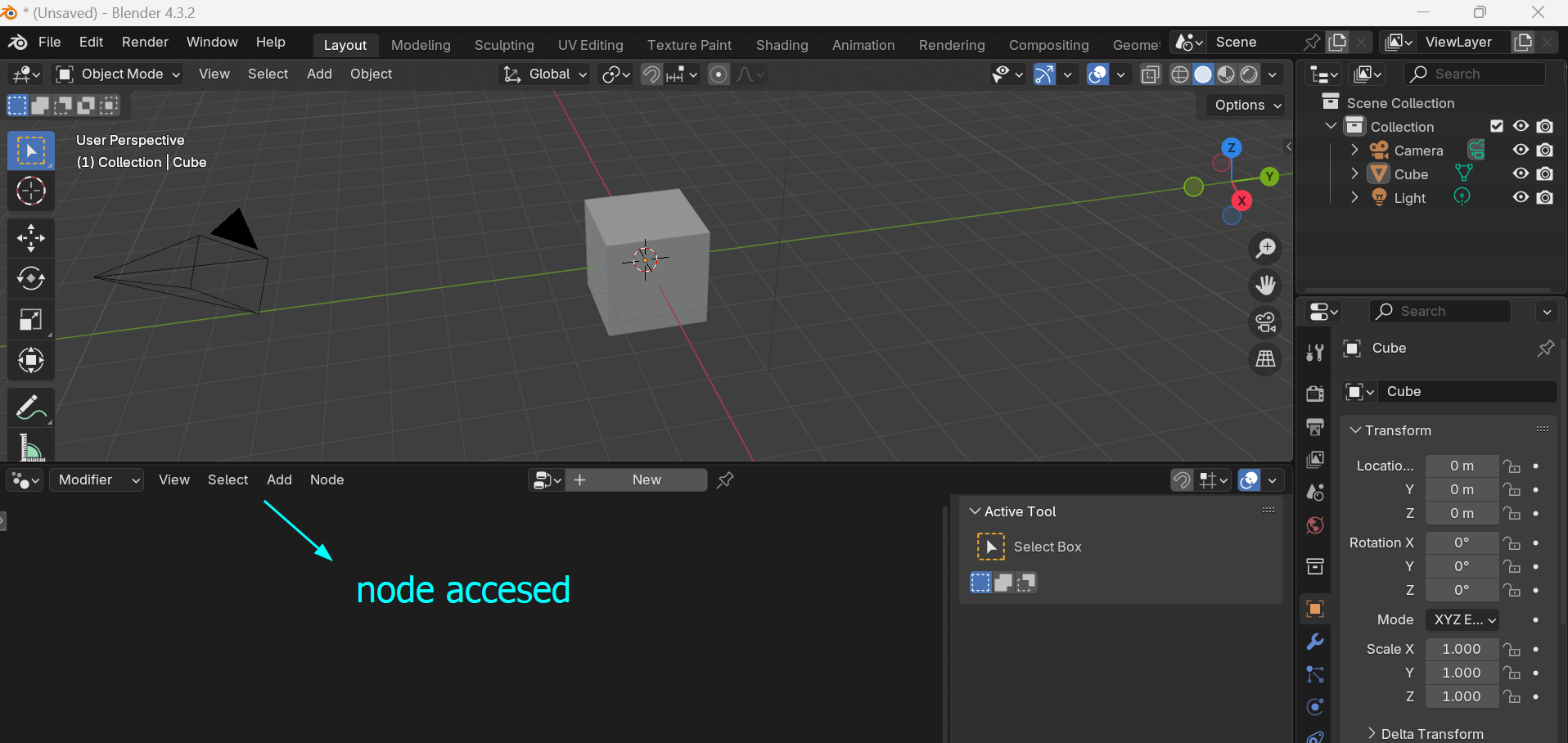
Task: Select the Move tool
Action: tap(31, 238)
